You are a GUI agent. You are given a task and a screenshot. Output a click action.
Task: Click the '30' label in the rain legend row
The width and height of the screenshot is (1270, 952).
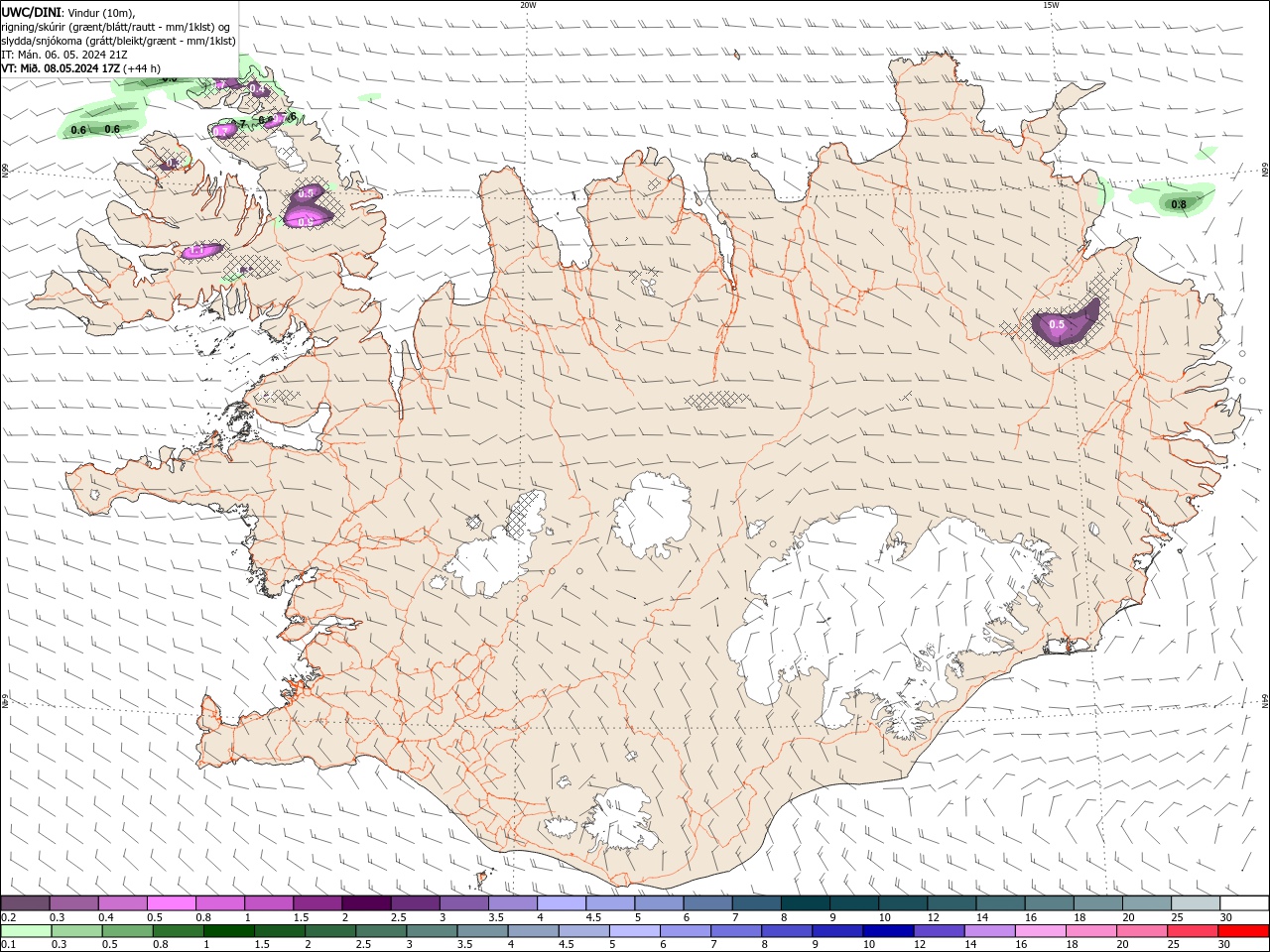[1226, 945]
